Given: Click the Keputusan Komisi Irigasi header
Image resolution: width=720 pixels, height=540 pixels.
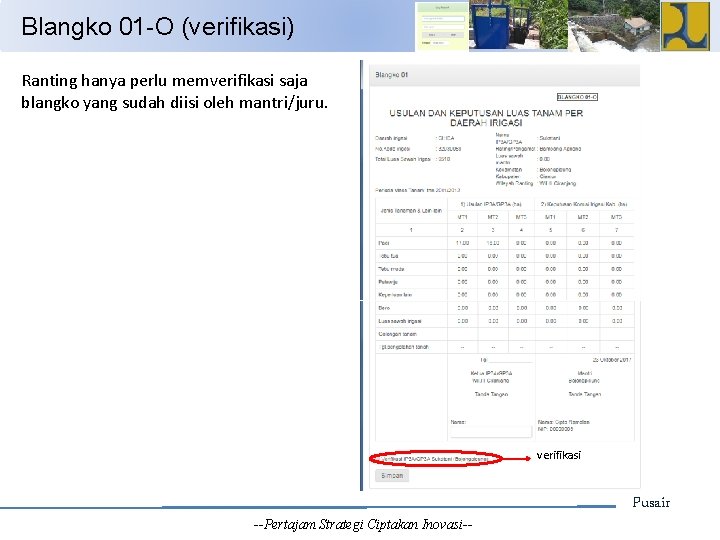Looking at the screenshot, I should tap(584, 204).
